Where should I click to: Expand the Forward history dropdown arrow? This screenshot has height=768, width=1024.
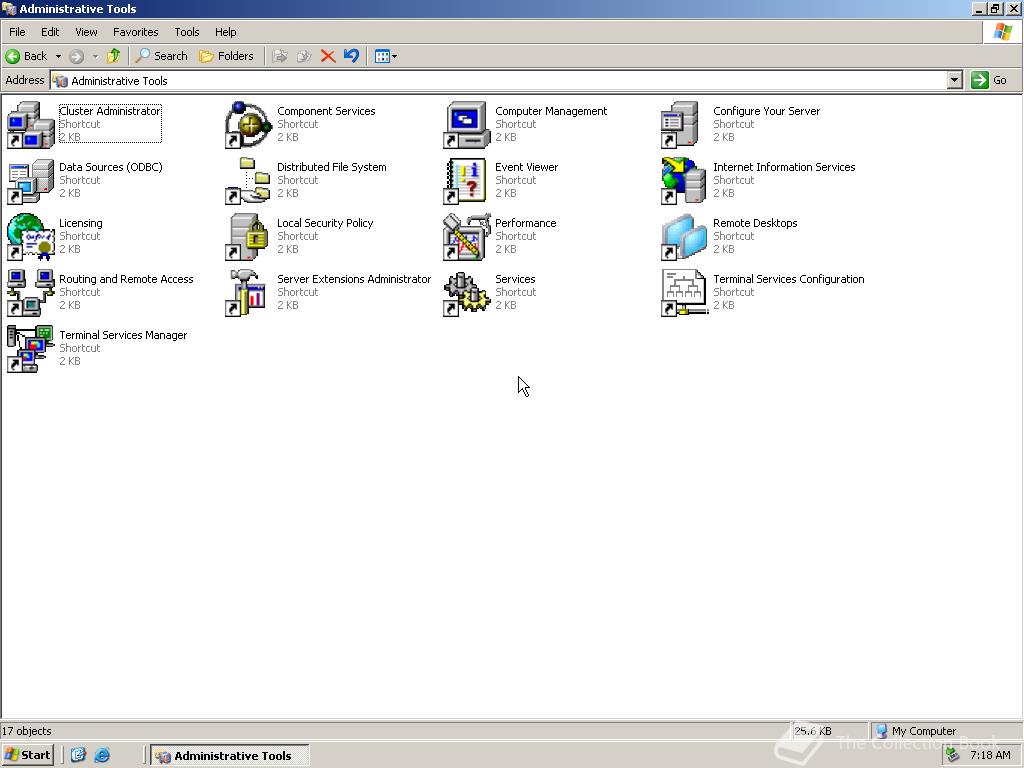(95, 56)
